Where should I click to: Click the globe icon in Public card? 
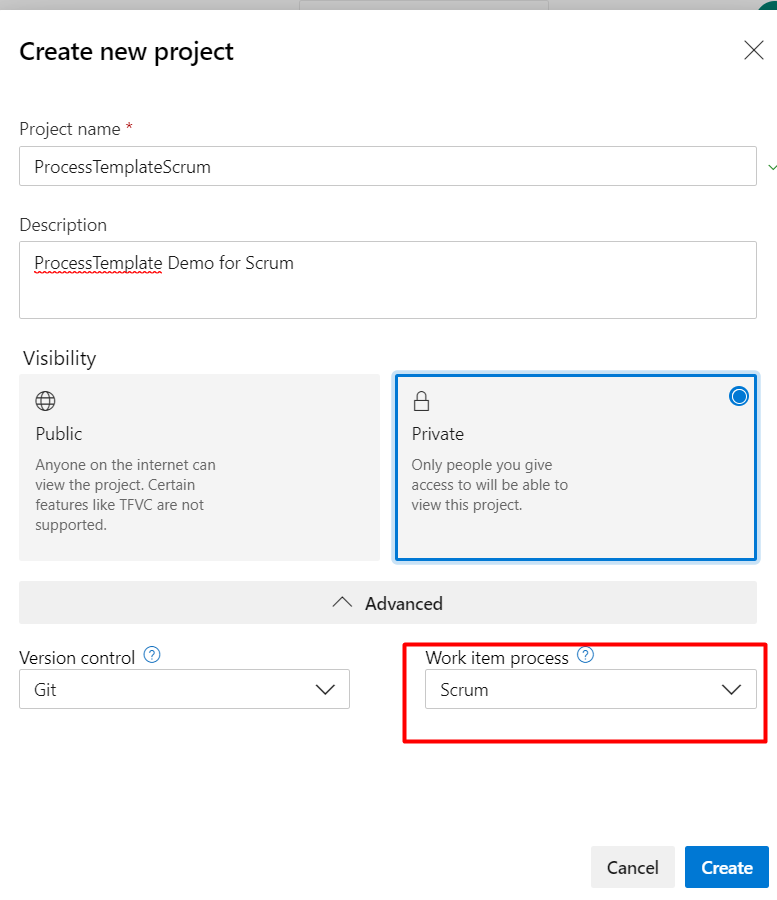pyautogui.click(x=45, y=401)
